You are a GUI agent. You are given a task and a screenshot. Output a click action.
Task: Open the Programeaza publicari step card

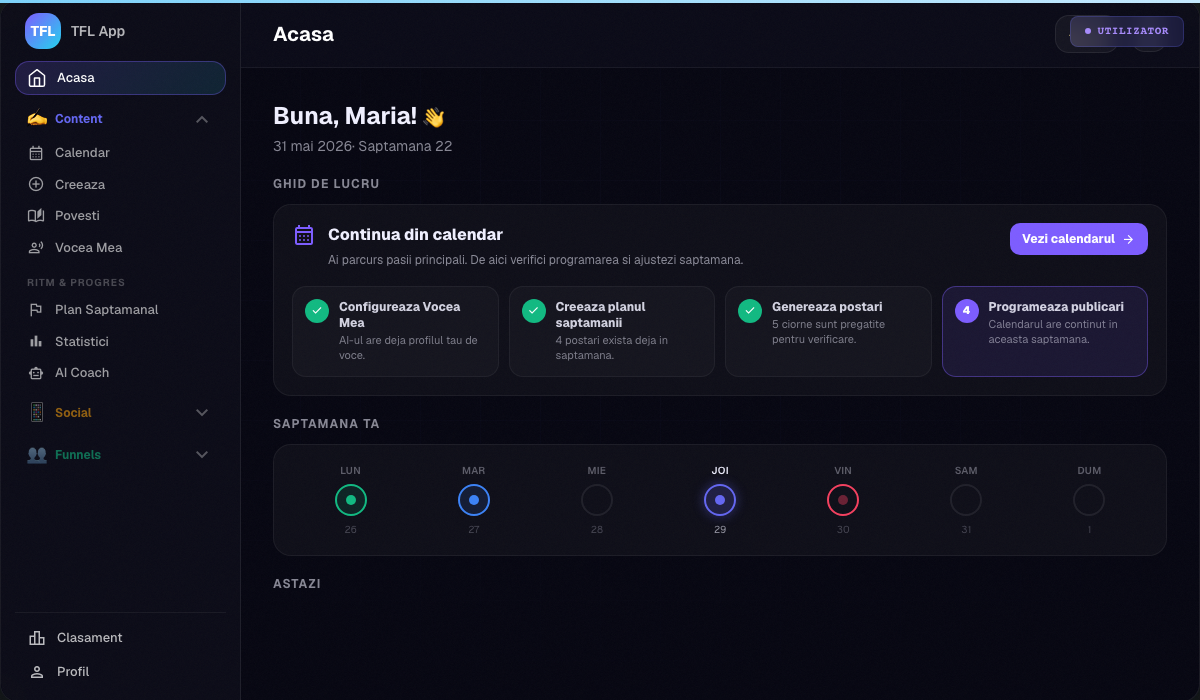[1044, 331]
